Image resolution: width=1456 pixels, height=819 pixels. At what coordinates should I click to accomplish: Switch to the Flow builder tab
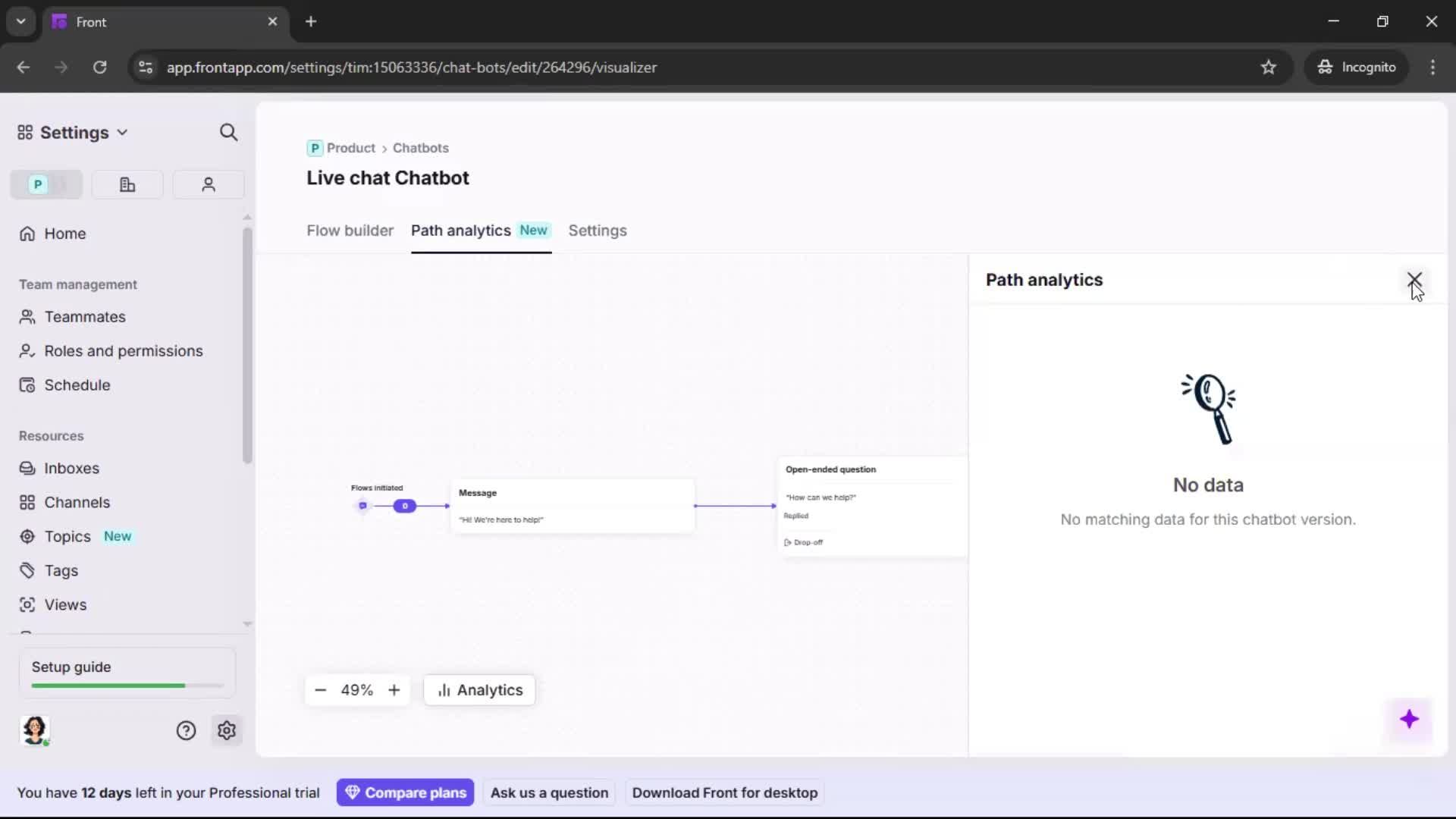350,231
